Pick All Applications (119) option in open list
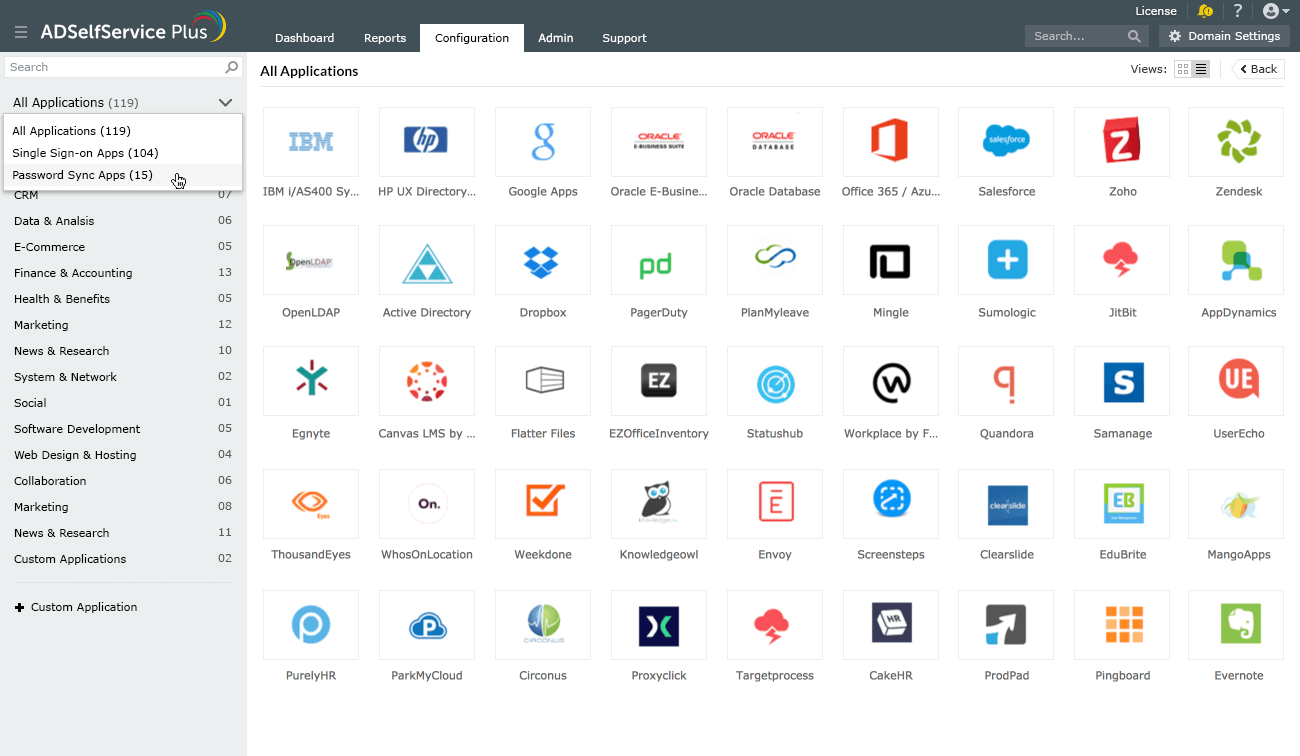Viewport: 1300px width, 756px height. (x=123, y=131)
